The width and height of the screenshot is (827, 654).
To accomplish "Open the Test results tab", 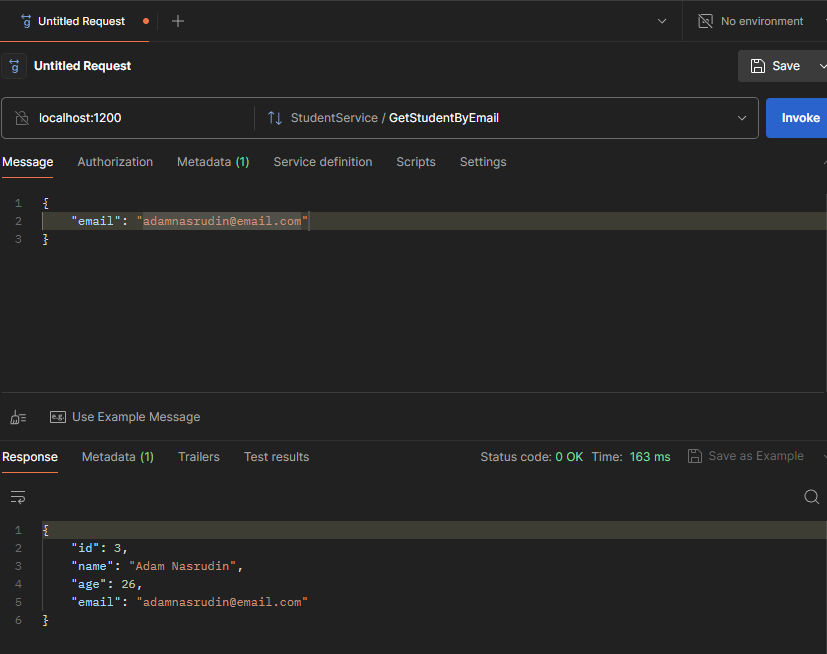I will point(276,457).
